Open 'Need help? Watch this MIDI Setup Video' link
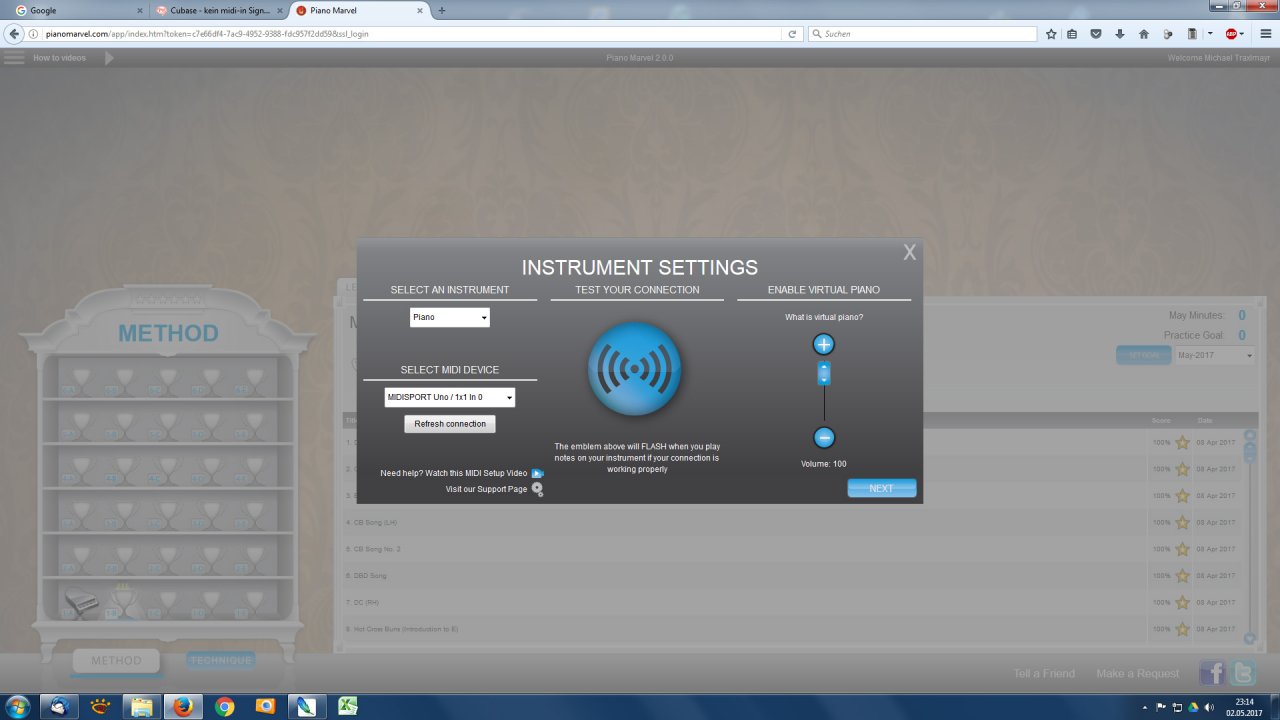The height and width of the screenshot is (720, 1280). click(454, 473)
